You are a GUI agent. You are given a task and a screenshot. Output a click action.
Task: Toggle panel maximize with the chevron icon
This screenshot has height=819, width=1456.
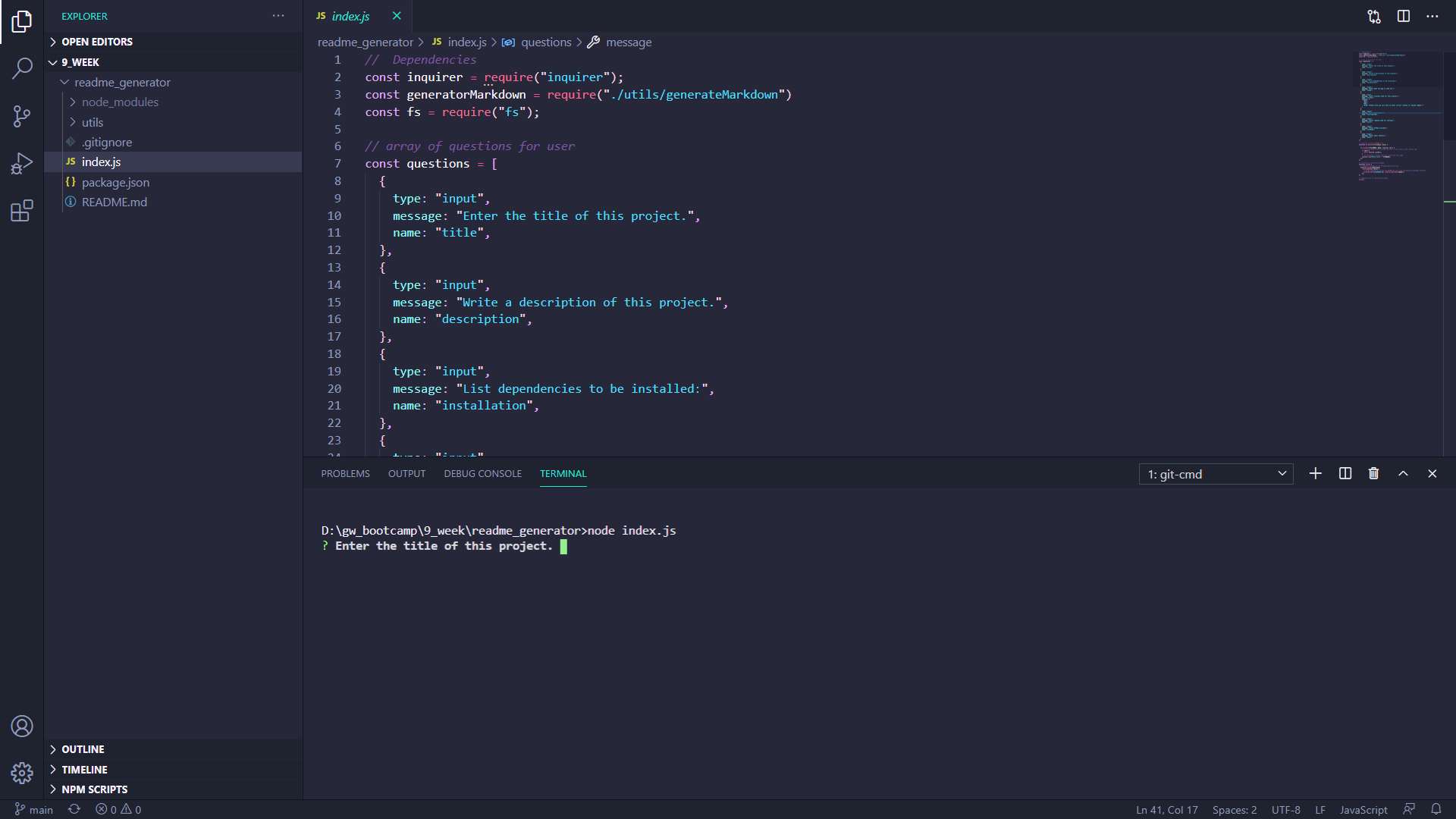(x=1403, y=473)
